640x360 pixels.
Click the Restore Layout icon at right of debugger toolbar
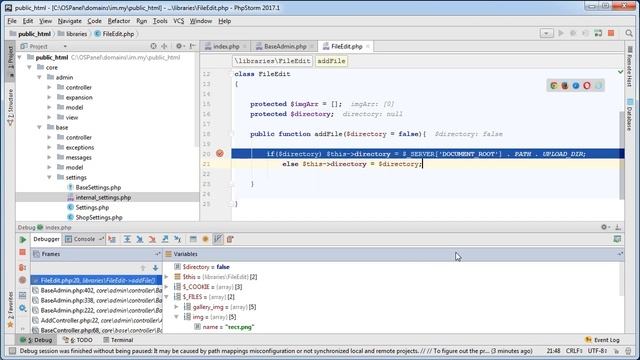click(x=617, y=239)
